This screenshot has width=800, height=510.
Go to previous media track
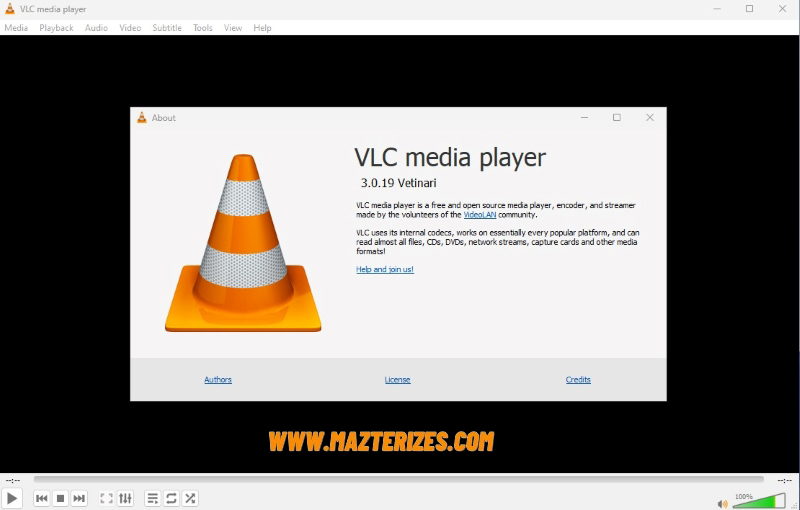tap(42, 498)
